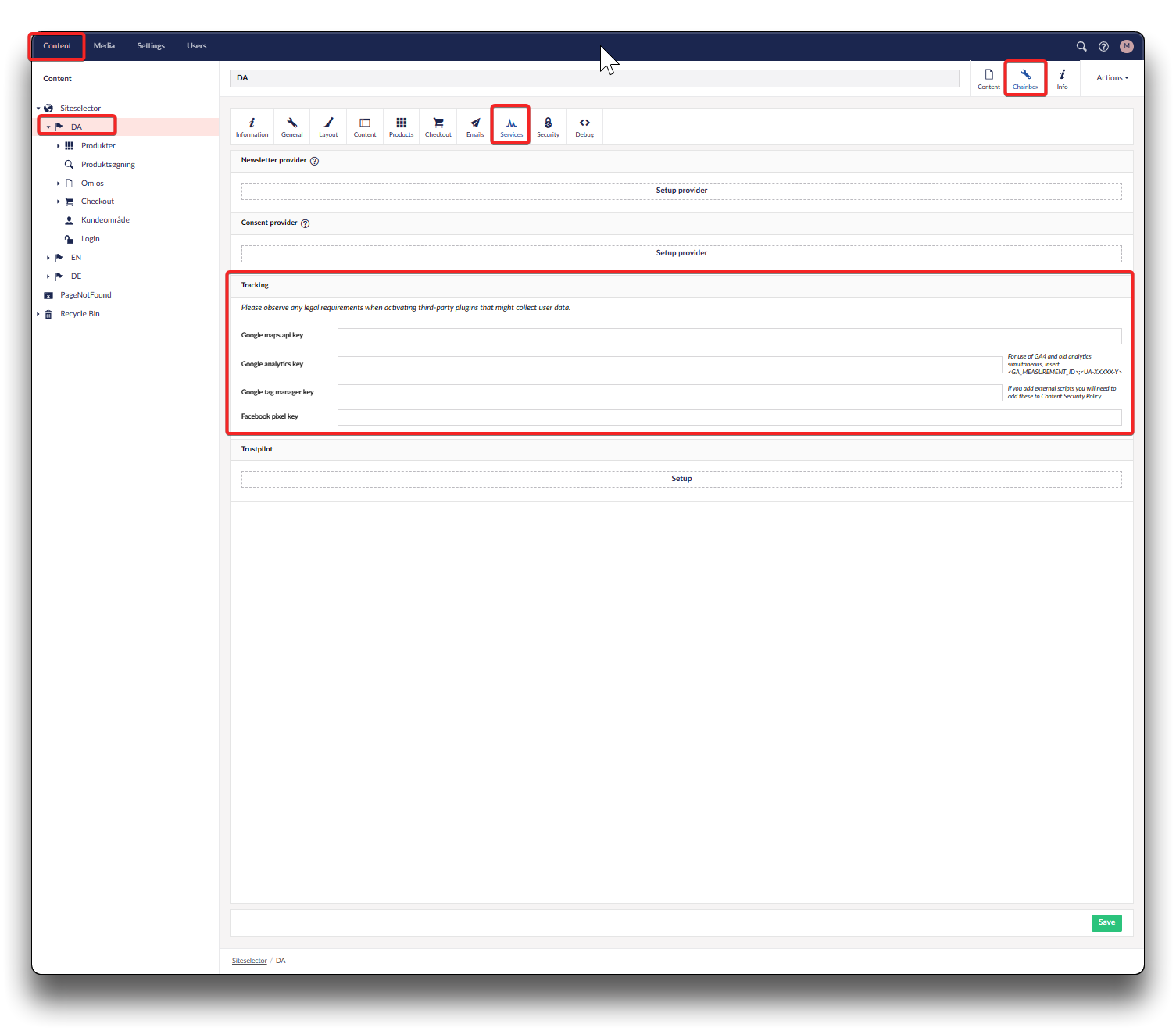Image resolution: width=1176 pixels, height=1031 pixels.
Task: Open the user avatar menu
Action: [1126, 46]
